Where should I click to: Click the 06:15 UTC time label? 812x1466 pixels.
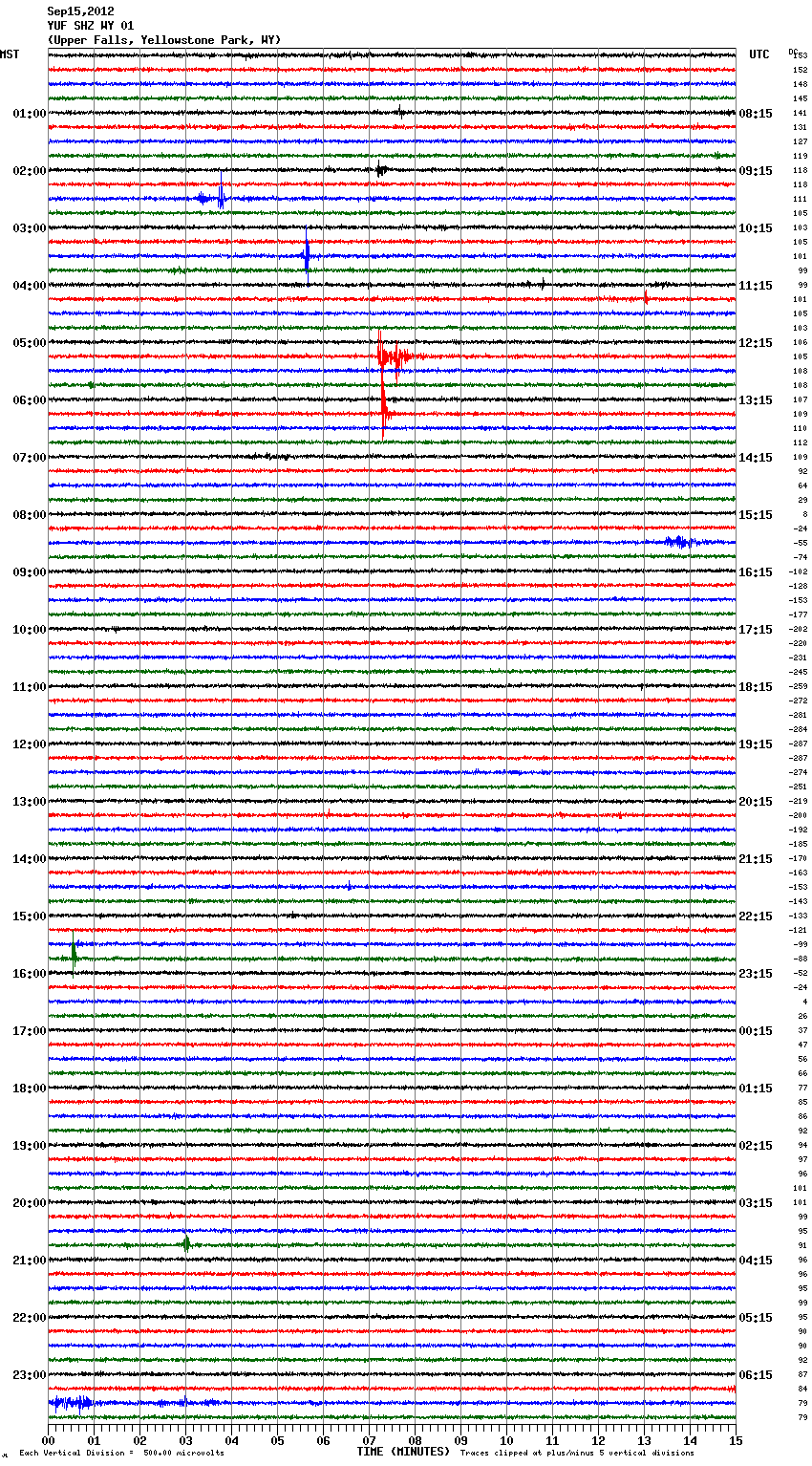[x=756, y=1375]
